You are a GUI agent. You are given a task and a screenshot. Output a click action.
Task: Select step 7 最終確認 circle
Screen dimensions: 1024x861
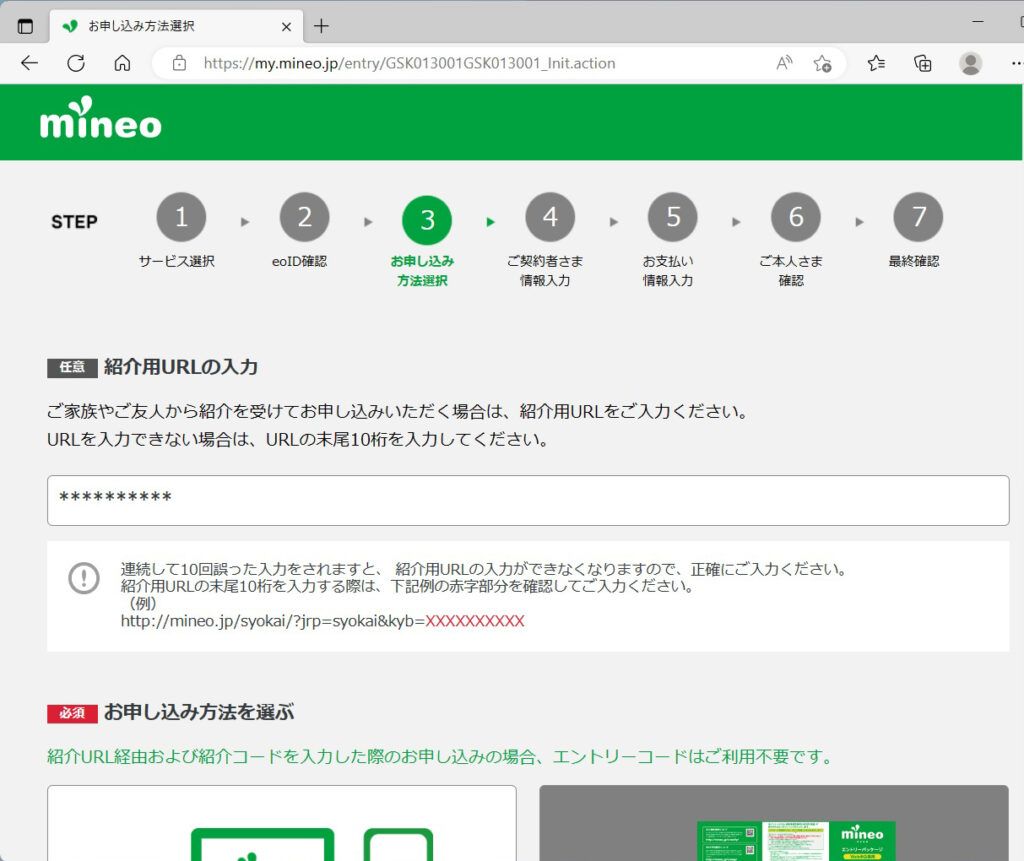click(x=918, y=217)
